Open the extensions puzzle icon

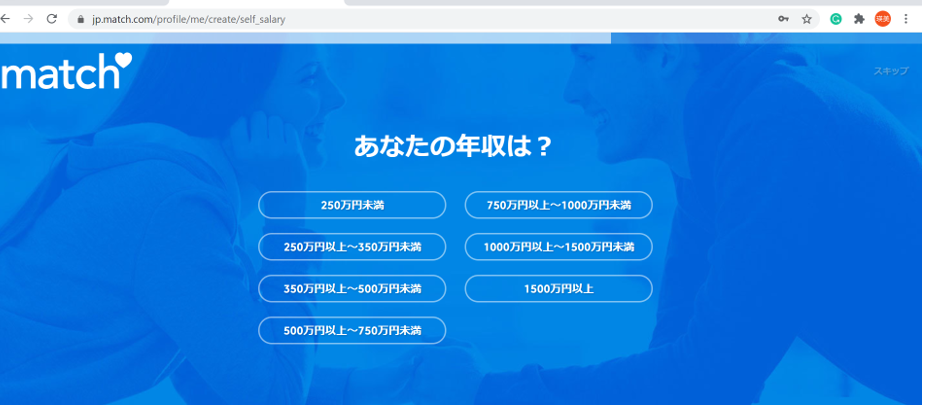coord(859,19)
